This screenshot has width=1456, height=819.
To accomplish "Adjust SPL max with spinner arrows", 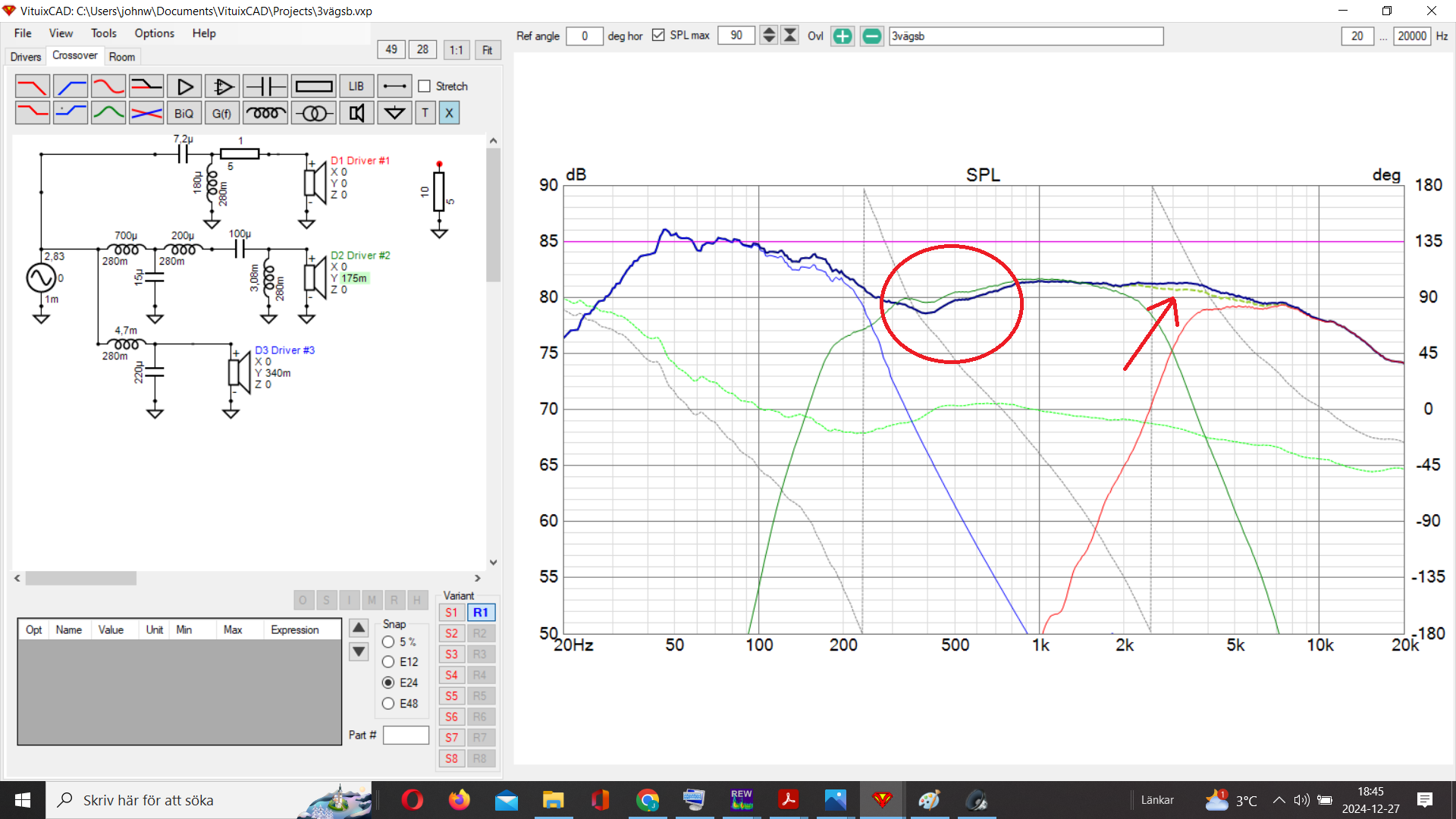I will [769, 36].
